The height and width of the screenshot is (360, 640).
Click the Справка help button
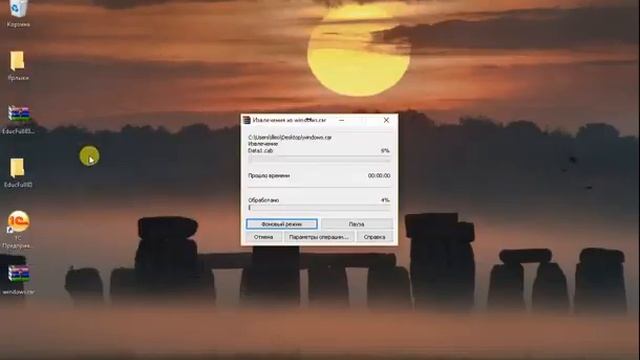[374, 237]
